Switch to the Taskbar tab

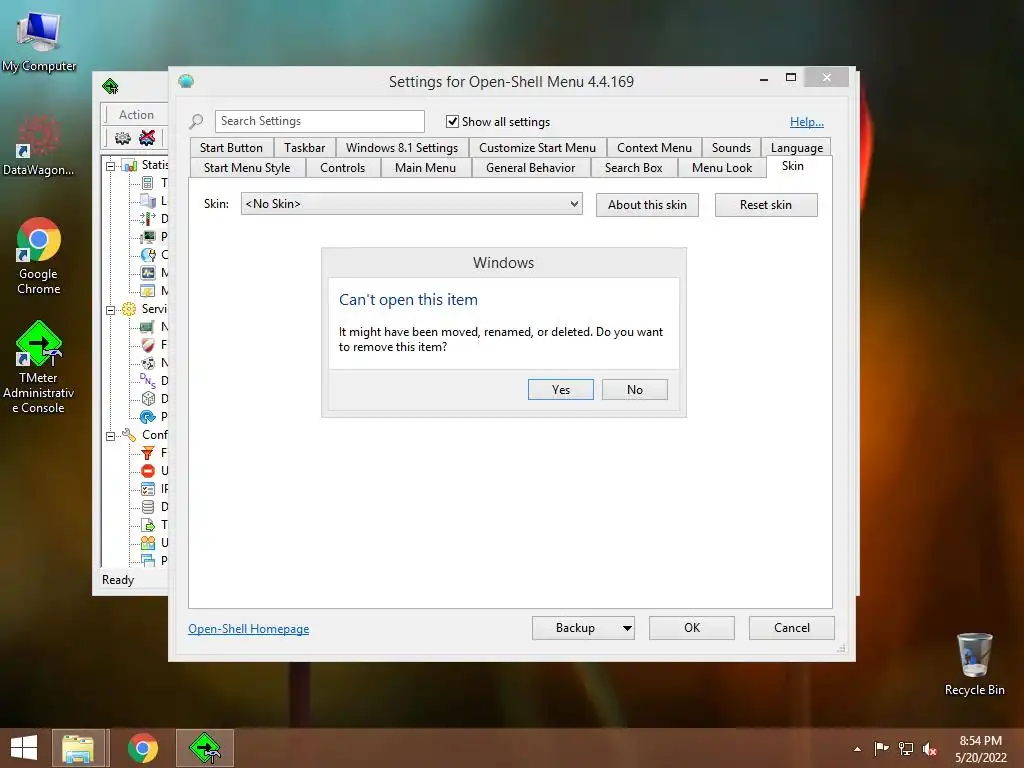tap(304, 148)
